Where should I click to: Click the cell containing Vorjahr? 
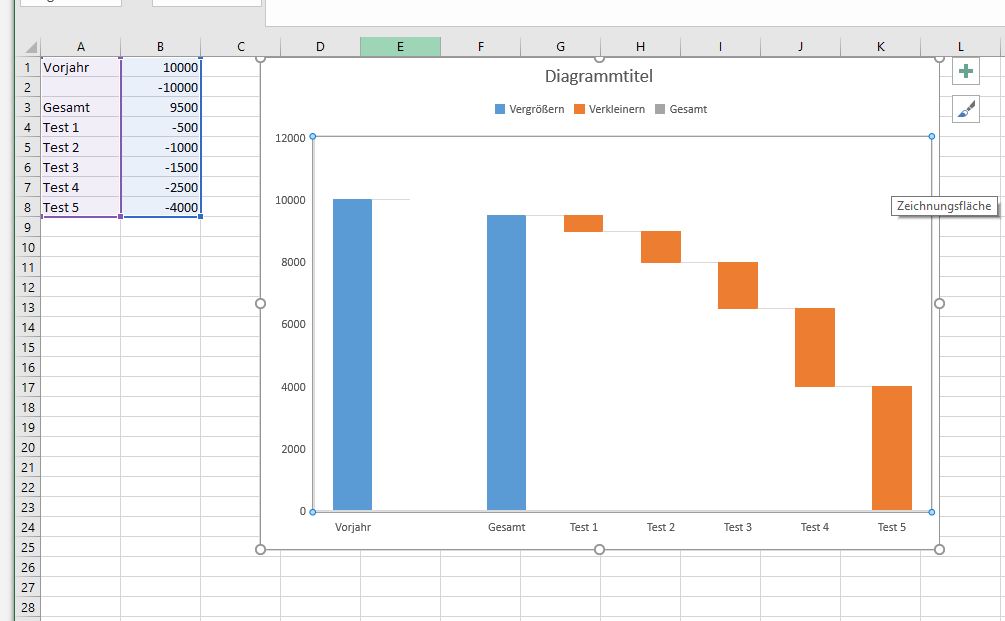pyautogui.click(x=80, y=67)
